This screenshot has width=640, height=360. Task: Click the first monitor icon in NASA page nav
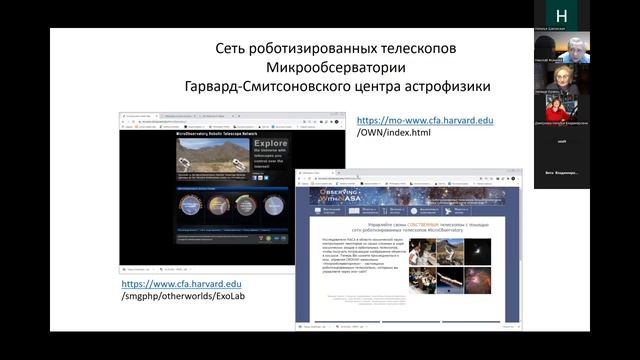pos(318,211)
